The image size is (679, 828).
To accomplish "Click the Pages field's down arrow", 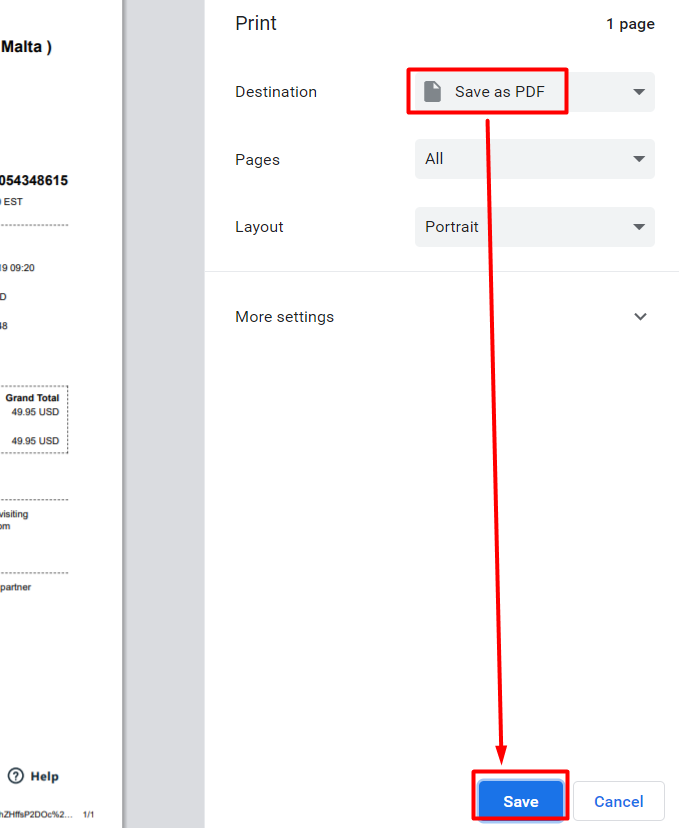I will pos(639,159).
